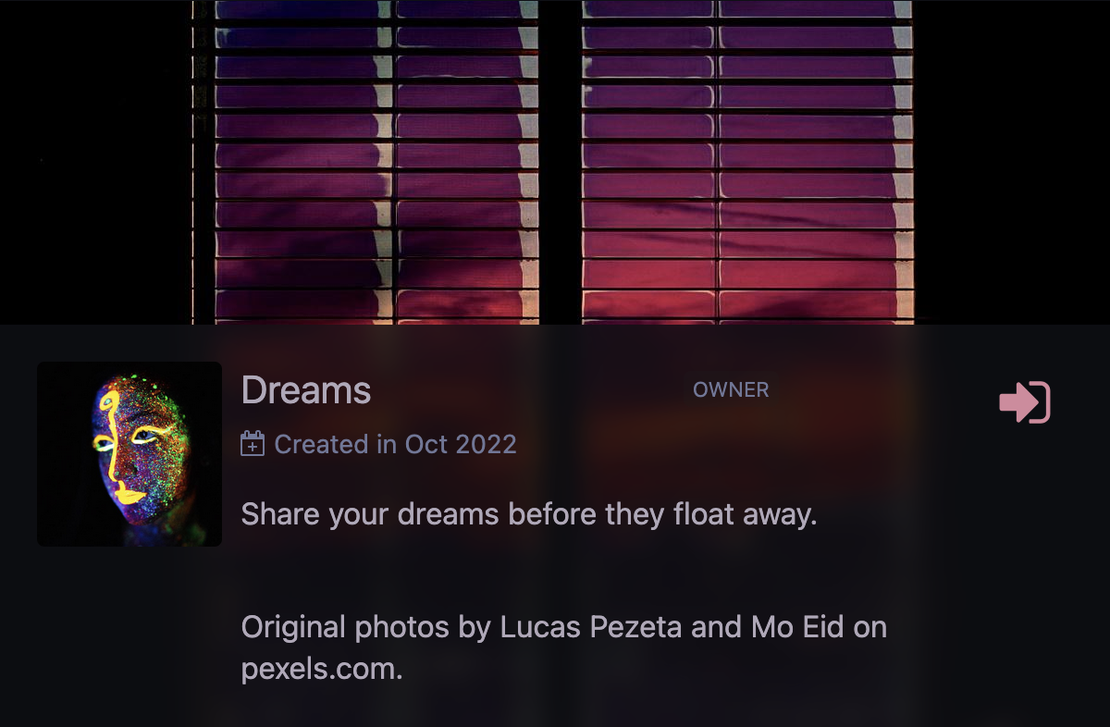Click the Dreams community title
This screenshot has height=727, width=1110.
pos(306,390)
